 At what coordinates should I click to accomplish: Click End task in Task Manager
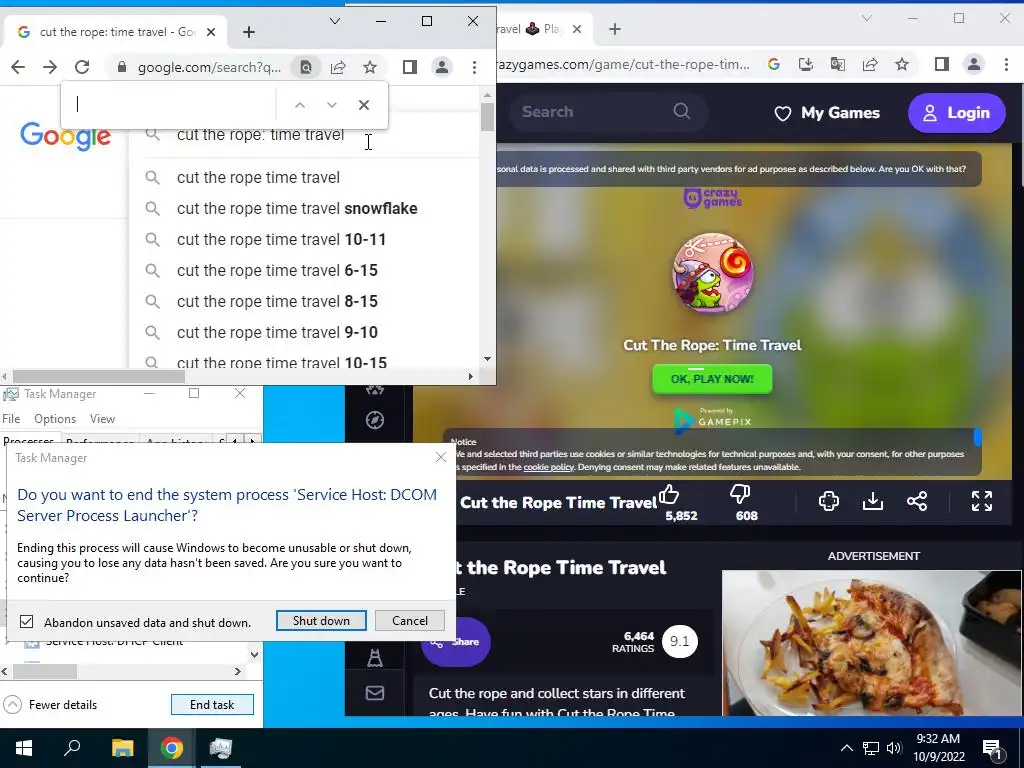tap(212, 705)
